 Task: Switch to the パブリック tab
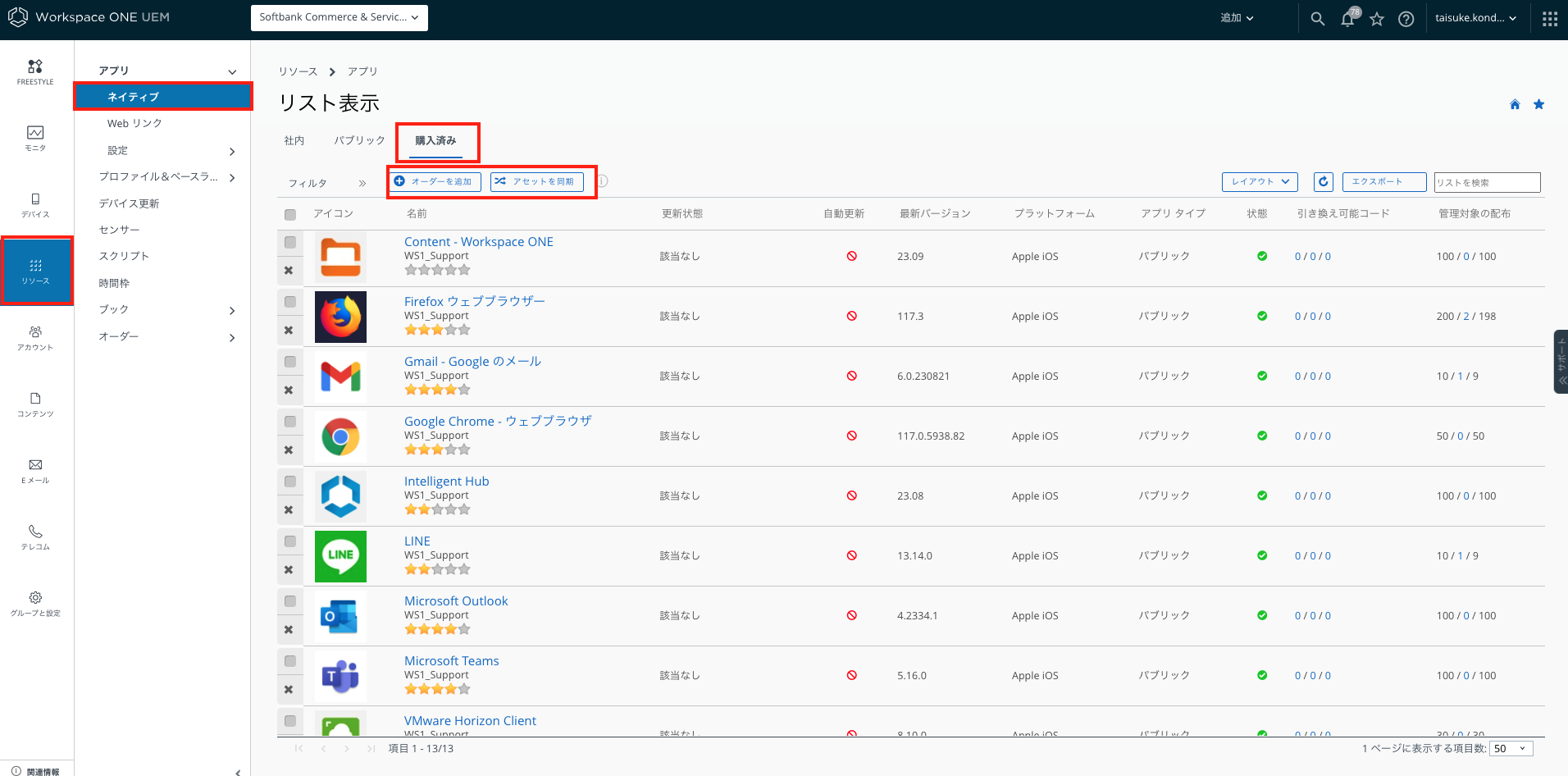coord(359,141)
